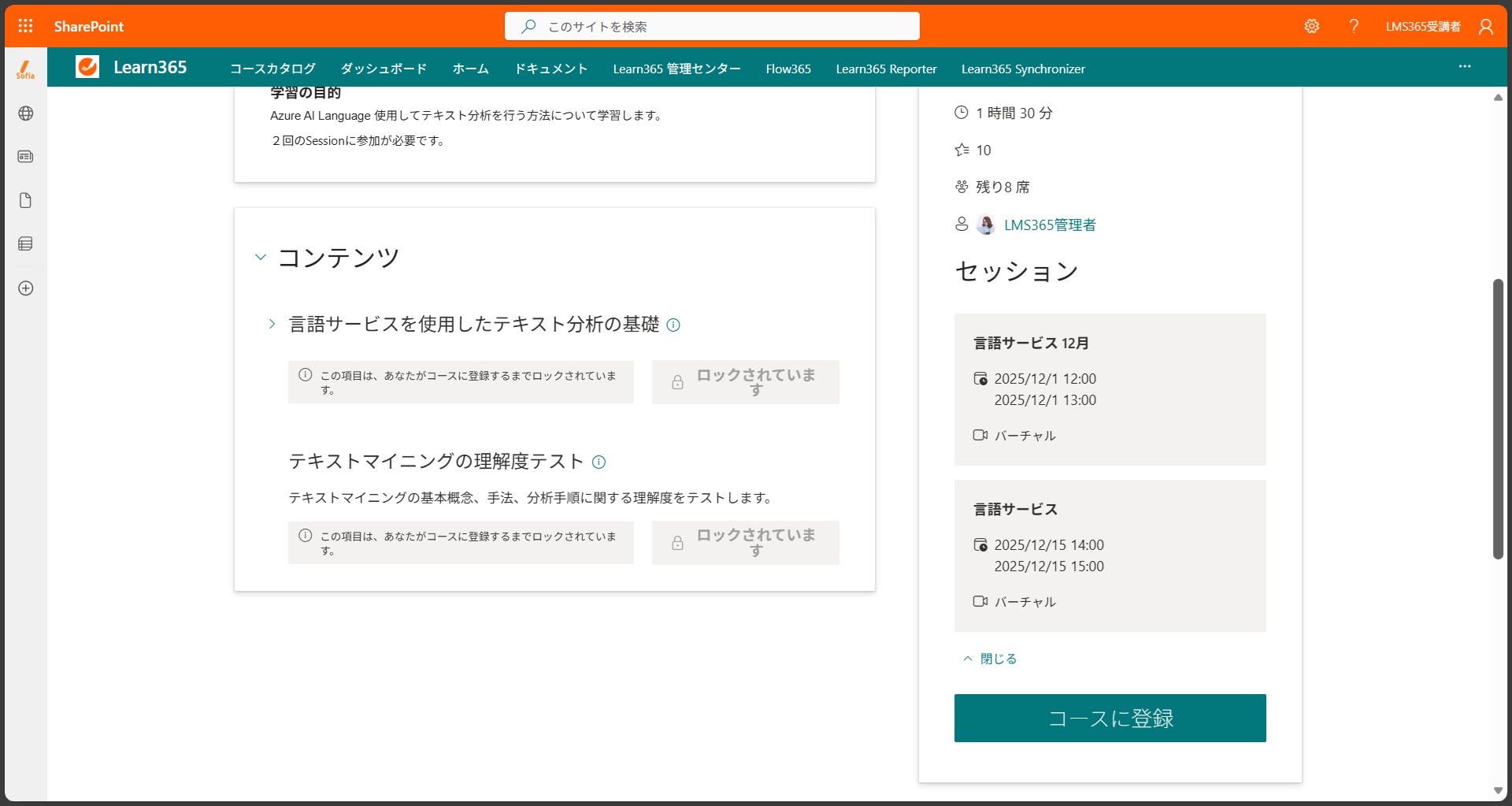
Task: Click the 残り8 席 text
Action: 1002,188
